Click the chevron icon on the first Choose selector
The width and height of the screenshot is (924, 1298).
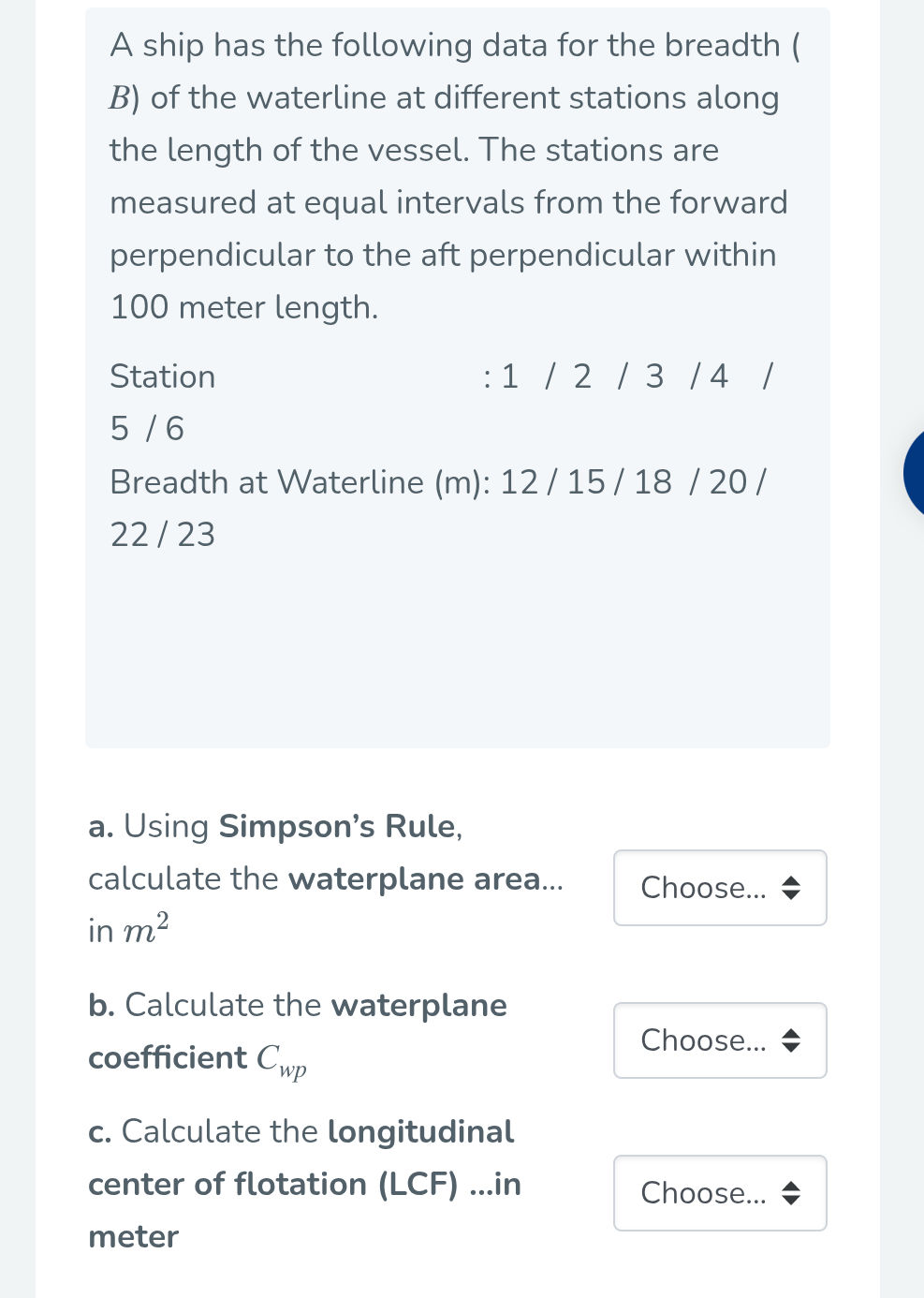pos(791,888)
